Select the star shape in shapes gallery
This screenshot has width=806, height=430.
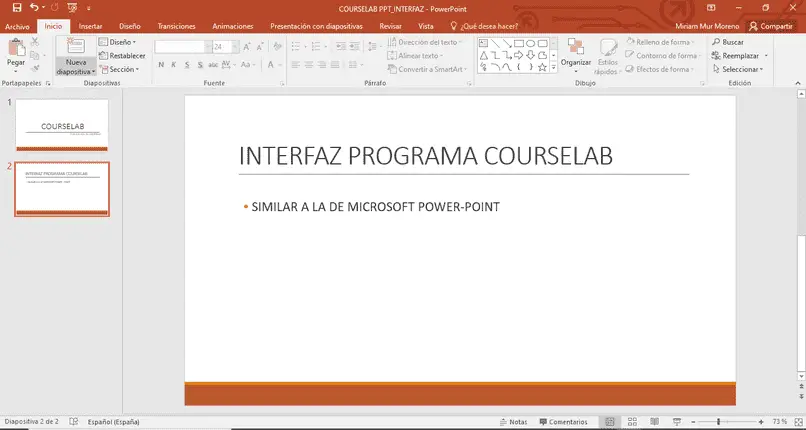tap(542, 67)
